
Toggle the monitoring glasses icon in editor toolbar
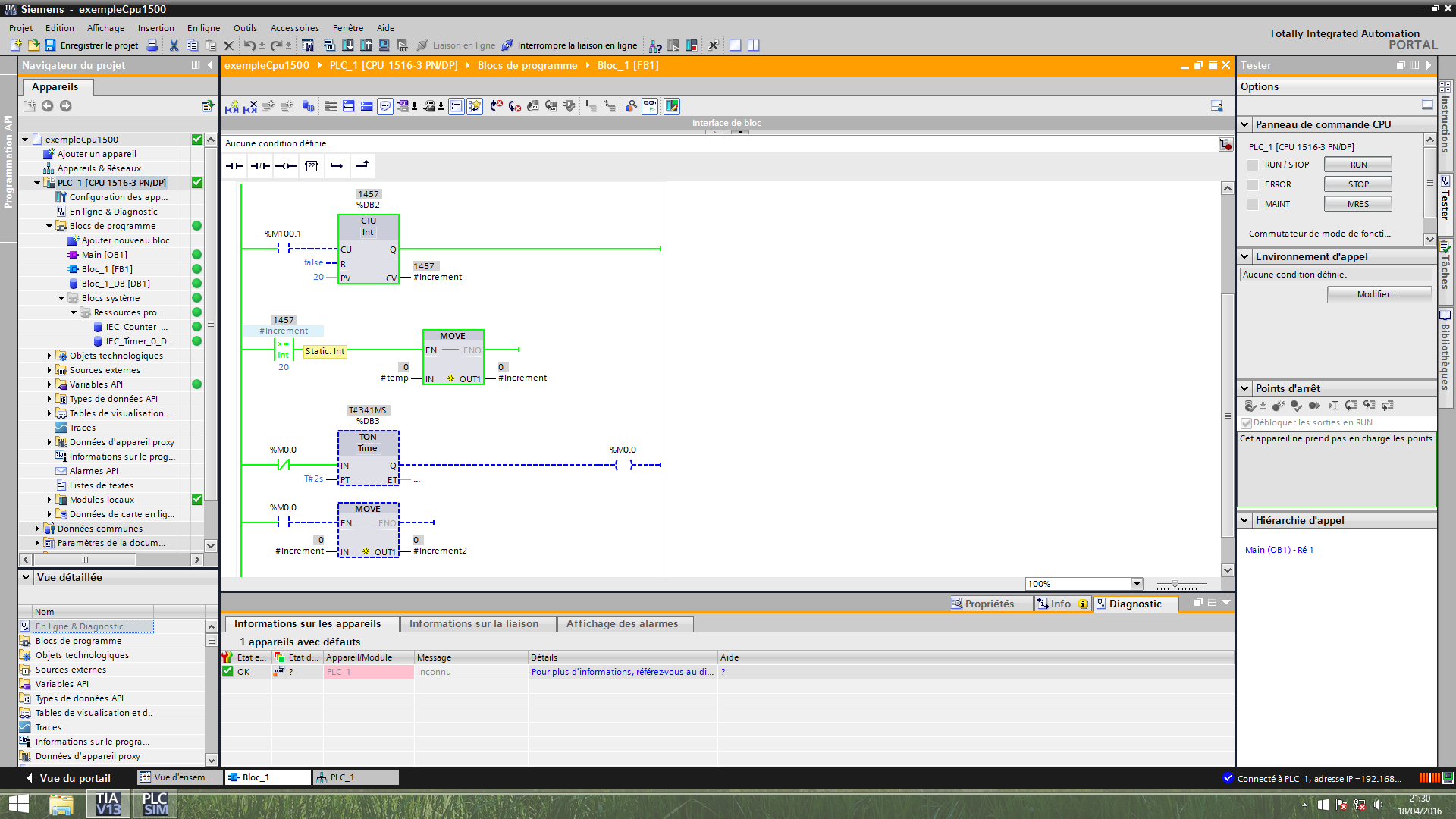[650, 106]
